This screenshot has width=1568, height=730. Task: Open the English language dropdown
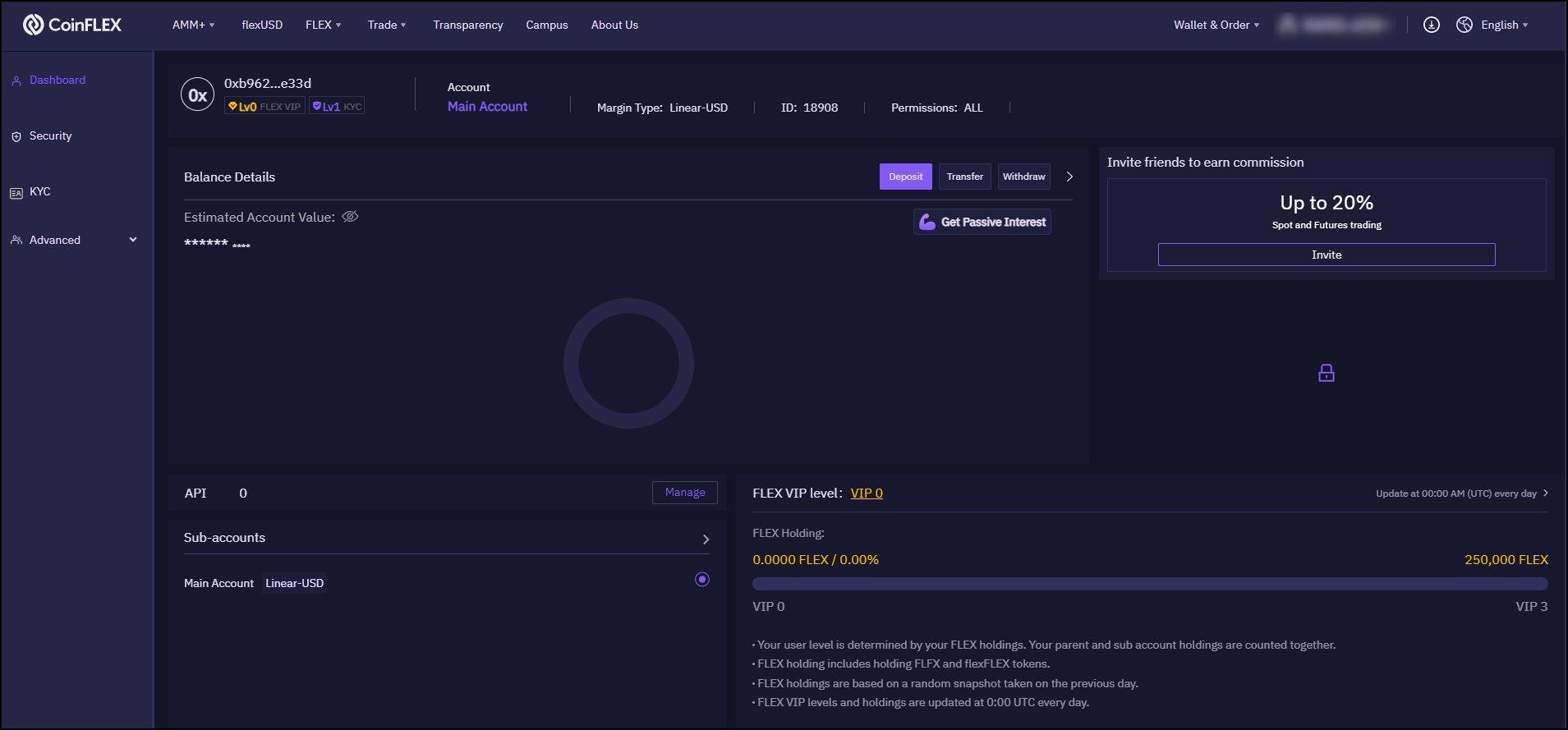[x=1505, y=25]
